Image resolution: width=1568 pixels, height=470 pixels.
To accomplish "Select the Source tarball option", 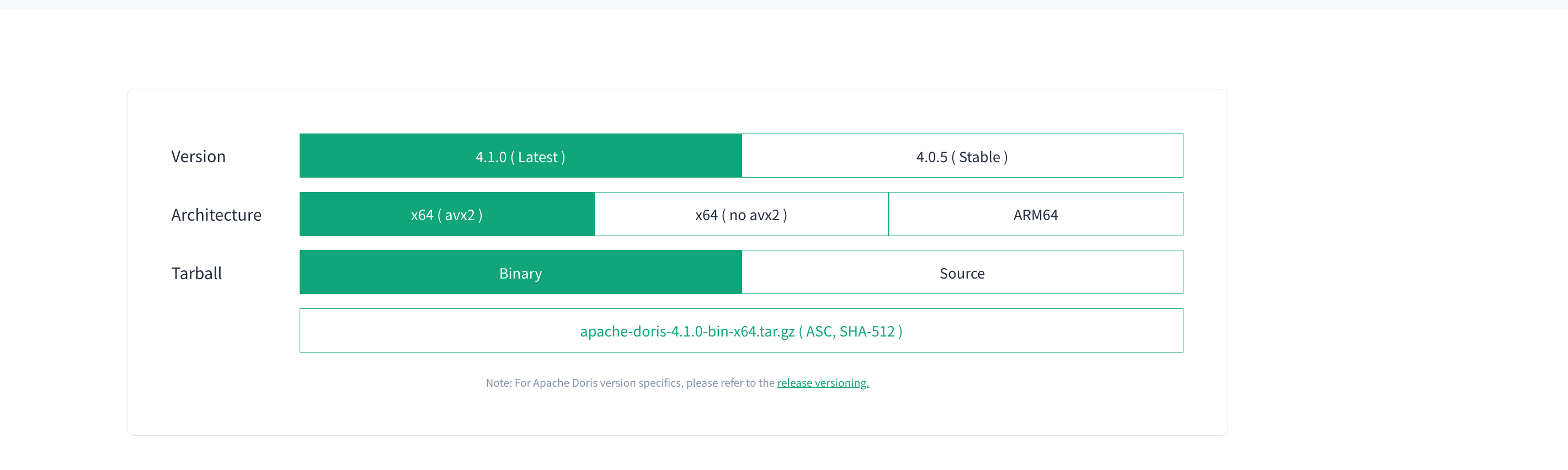I will tap(962, 272).
